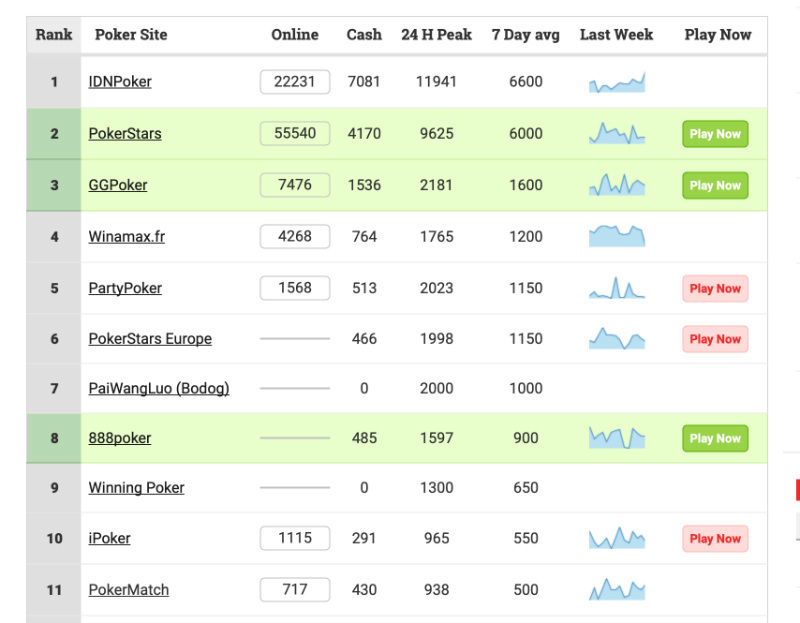Click PartyPoker's last week sparkline
Screen dimensions: 800x623
(617, 288)
